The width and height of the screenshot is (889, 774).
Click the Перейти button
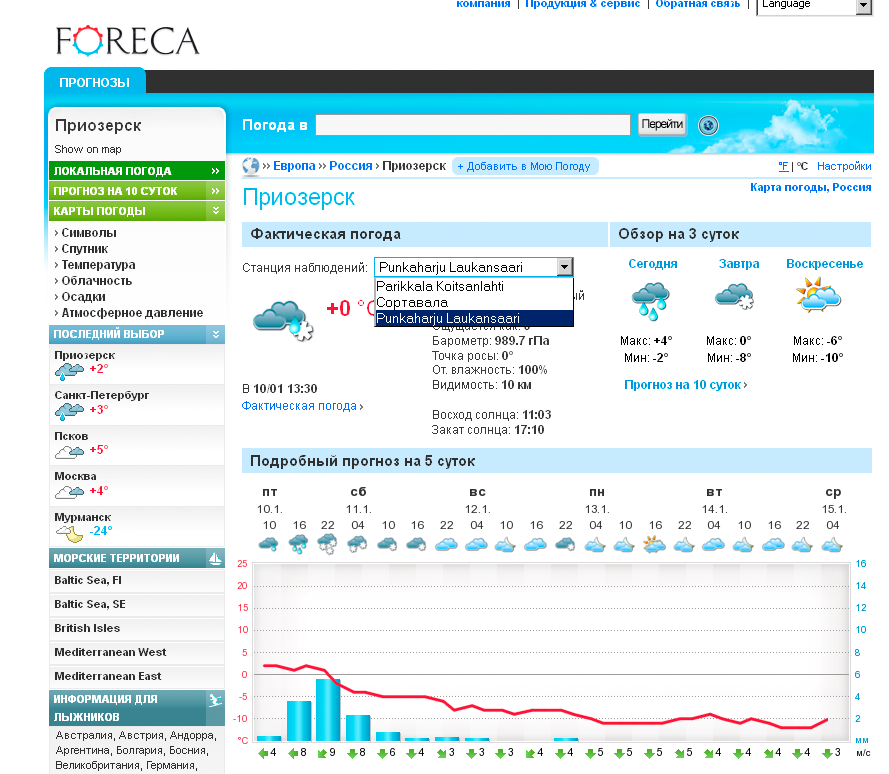(662, 124)
